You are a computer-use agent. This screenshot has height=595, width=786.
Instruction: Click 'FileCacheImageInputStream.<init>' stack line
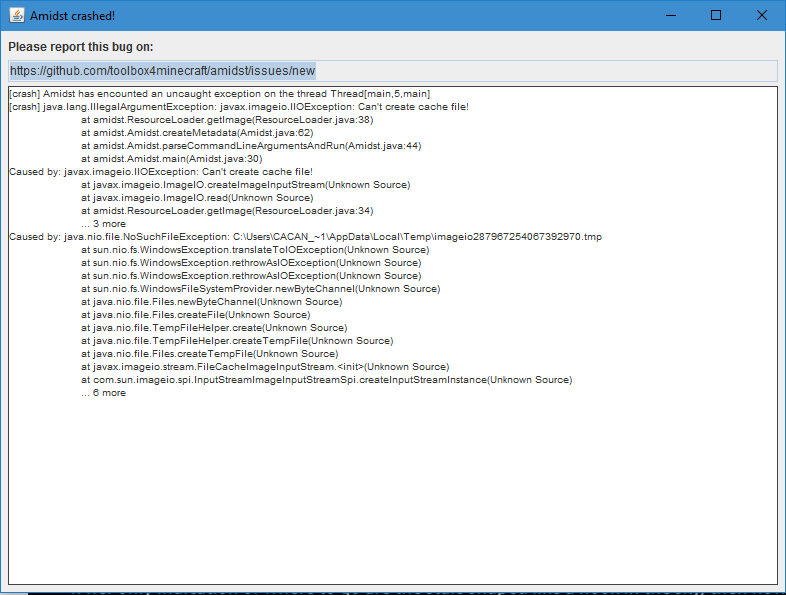pyautogui.click(x=265, y=367)
